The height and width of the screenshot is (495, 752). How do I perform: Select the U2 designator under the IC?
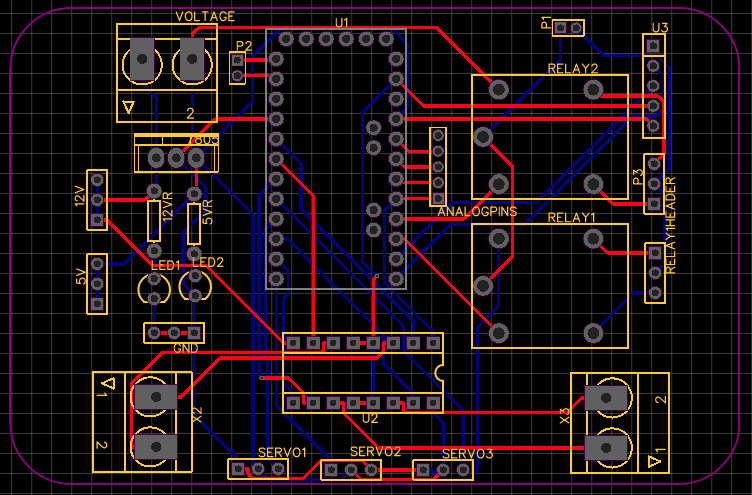pos(370,419)
